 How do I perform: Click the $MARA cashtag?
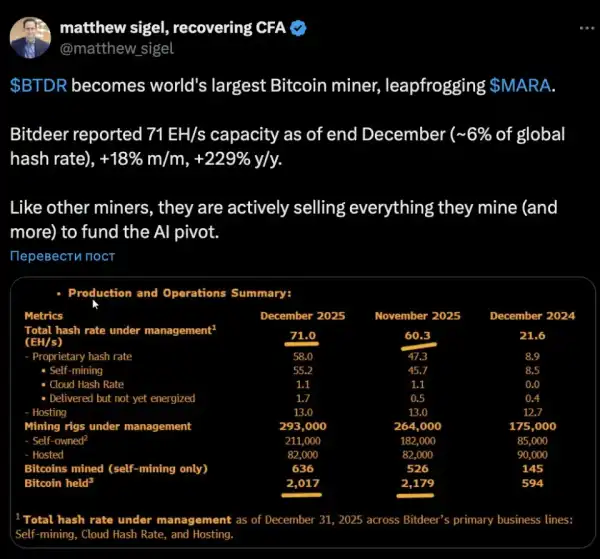[520, 84]
